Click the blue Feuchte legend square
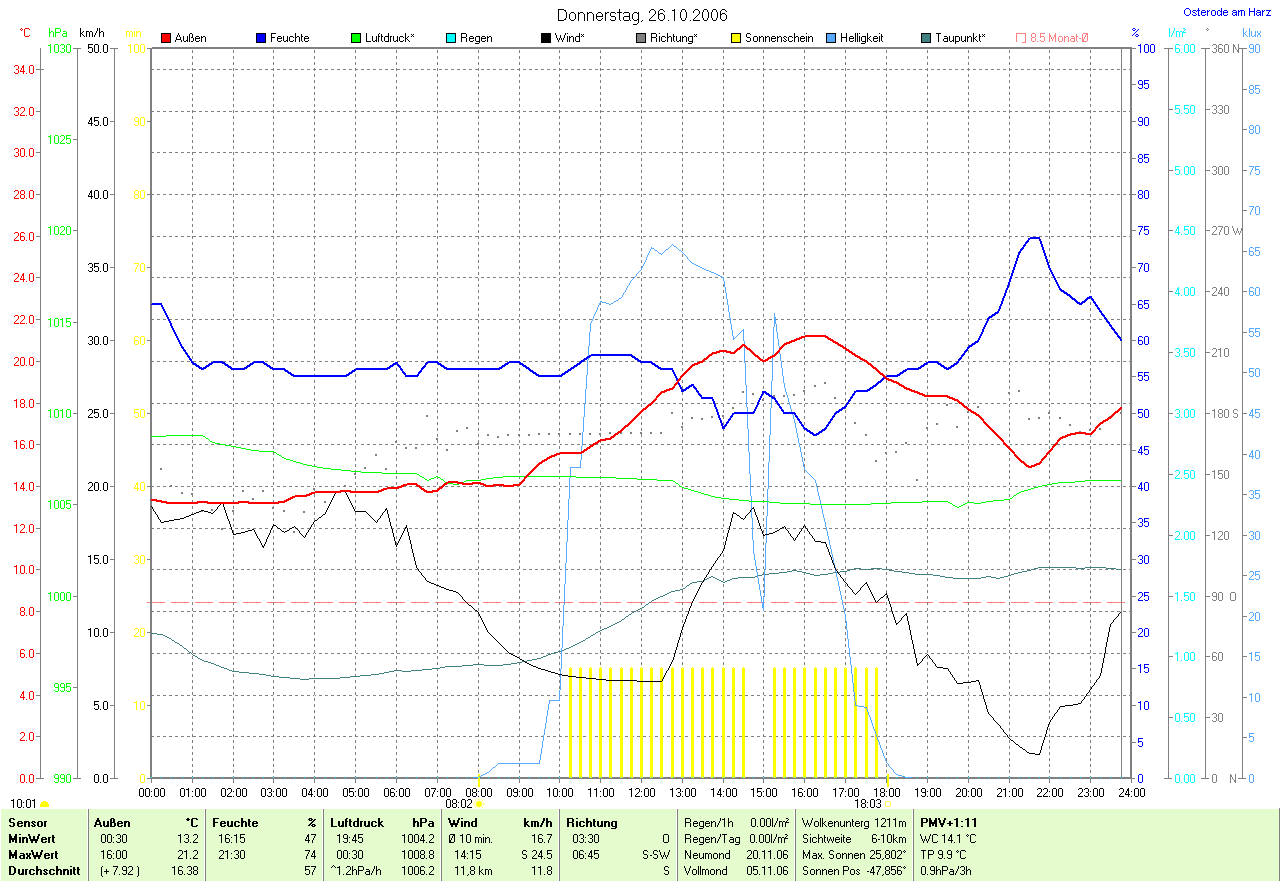Image resolution: width=1280 pixels, height=881 pixels. click(x=261, y=38)
